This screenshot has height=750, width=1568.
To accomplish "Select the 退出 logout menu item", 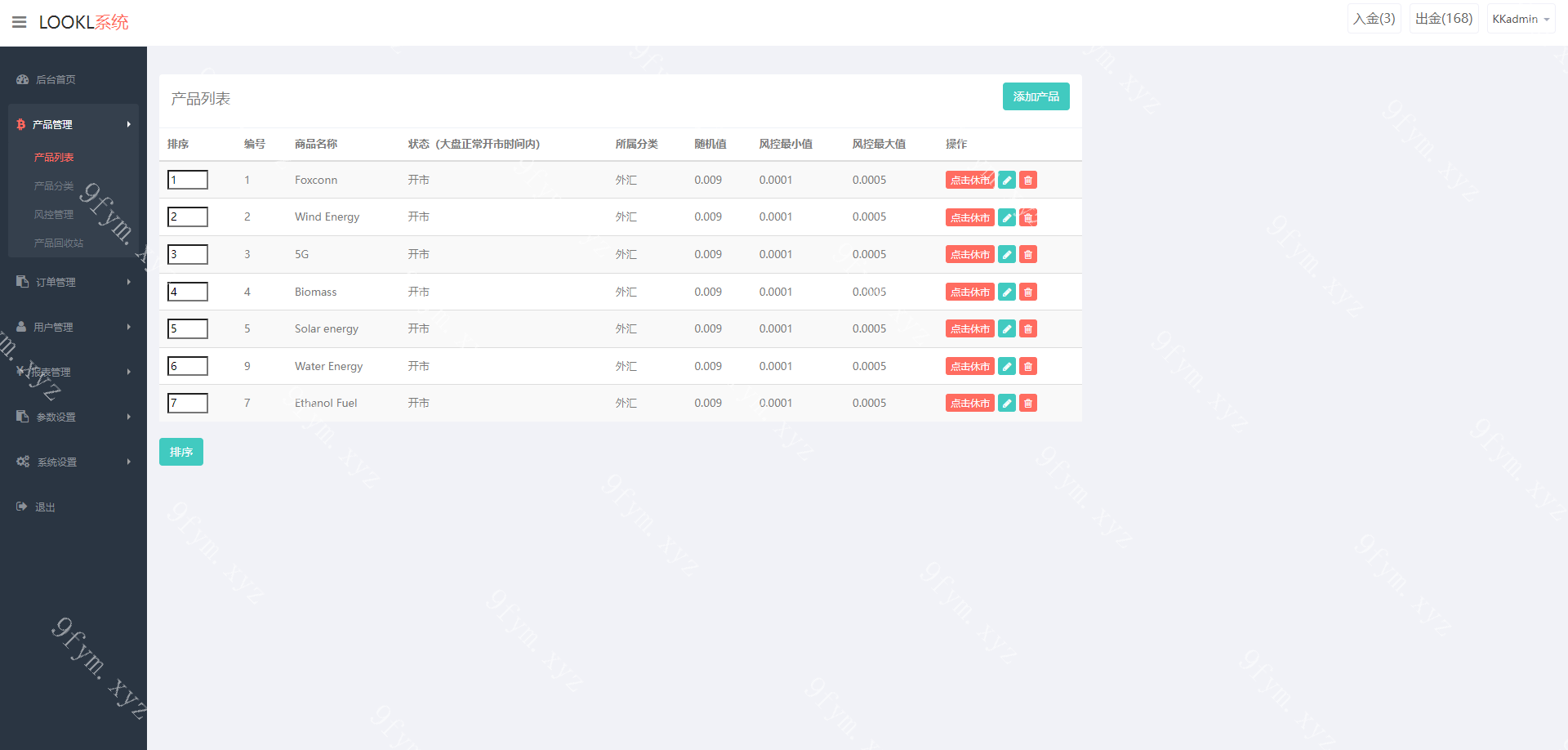I will [45, 507].
